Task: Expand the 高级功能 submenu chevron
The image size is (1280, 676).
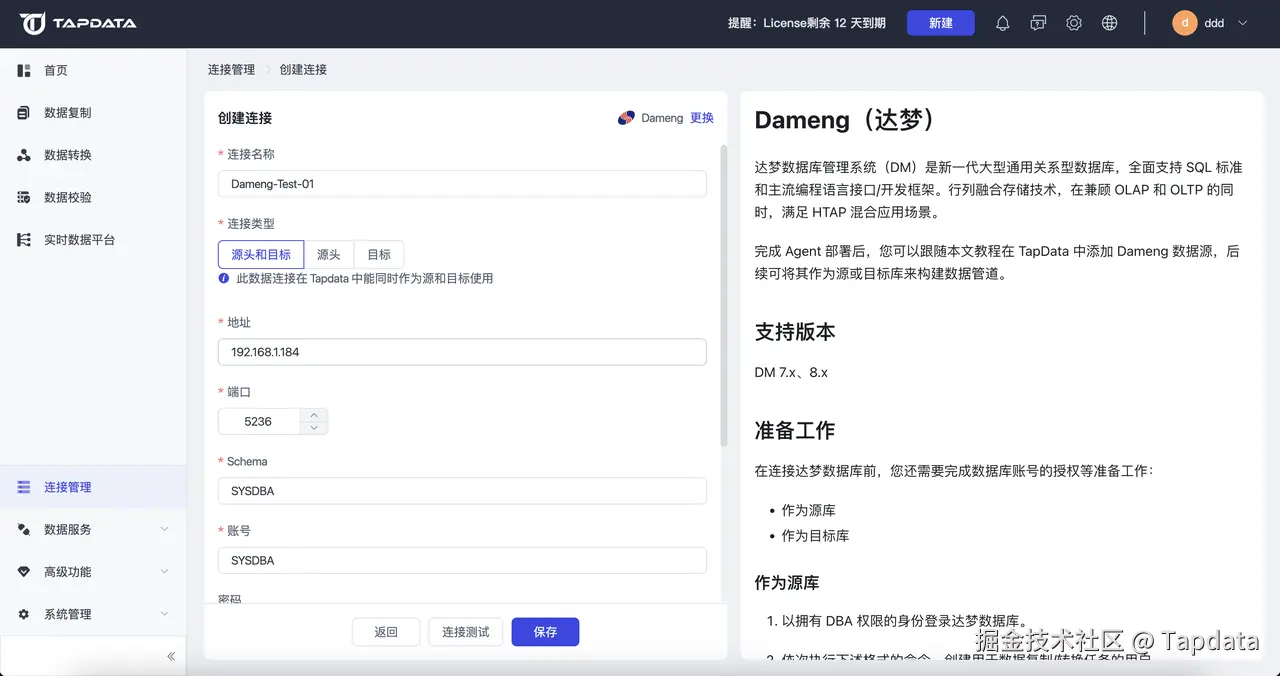Action: click(165, 572)
